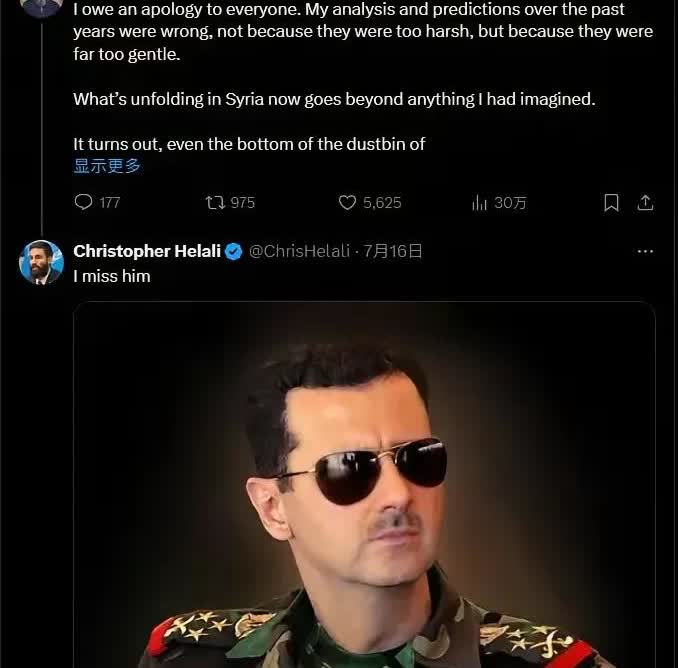Click the 5,625 likes count
The image size is (678, 668).
(x=382, y=203)
